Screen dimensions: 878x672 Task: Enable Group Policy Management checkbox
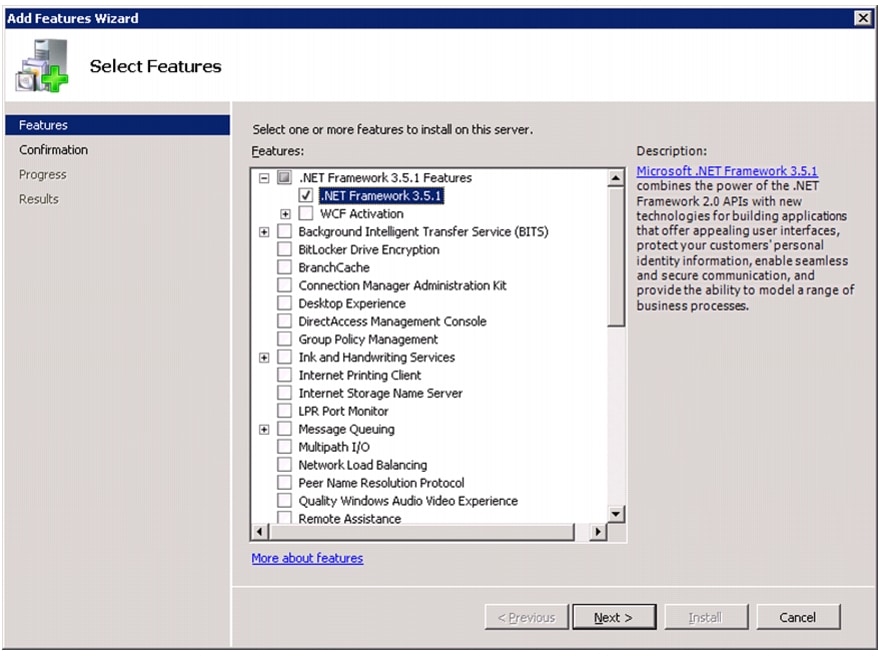pos(284,339)
